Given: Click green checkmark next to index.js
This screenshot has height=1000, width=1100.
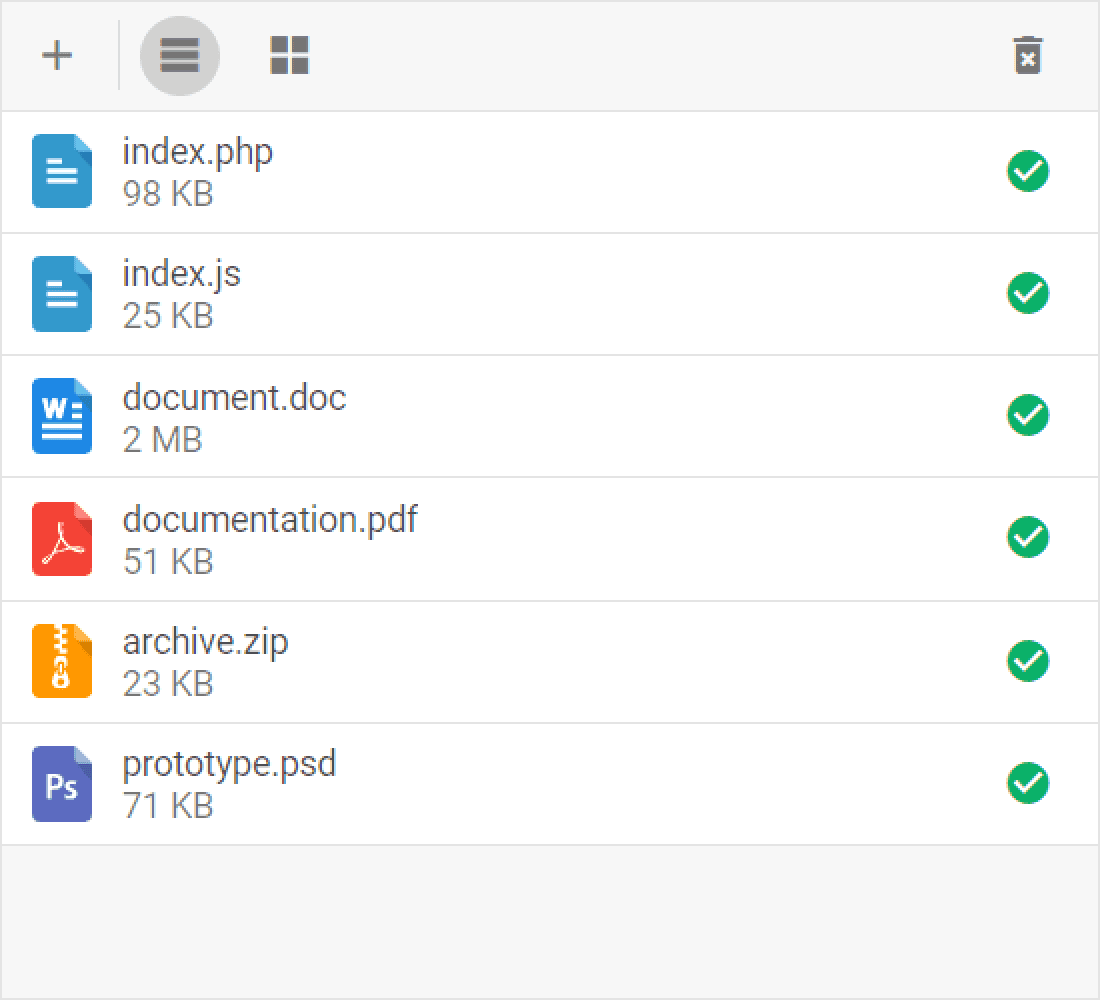Looking at the screenshot, I should (1028, 293).
